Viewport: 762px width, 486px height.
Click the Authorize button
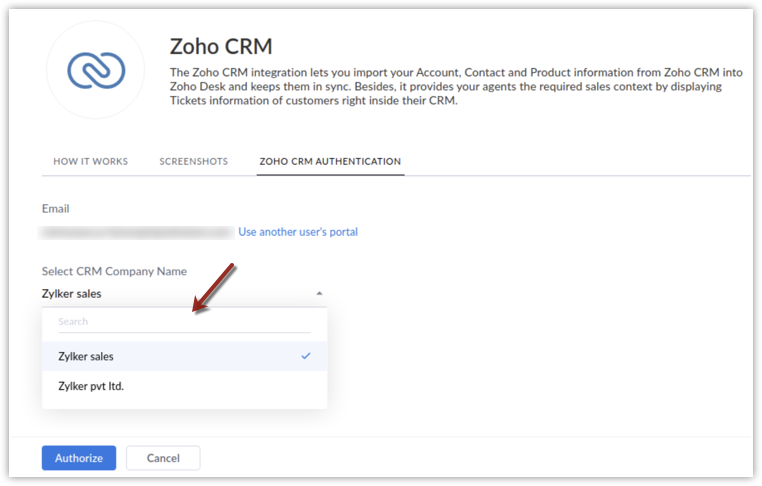[79, 458]
